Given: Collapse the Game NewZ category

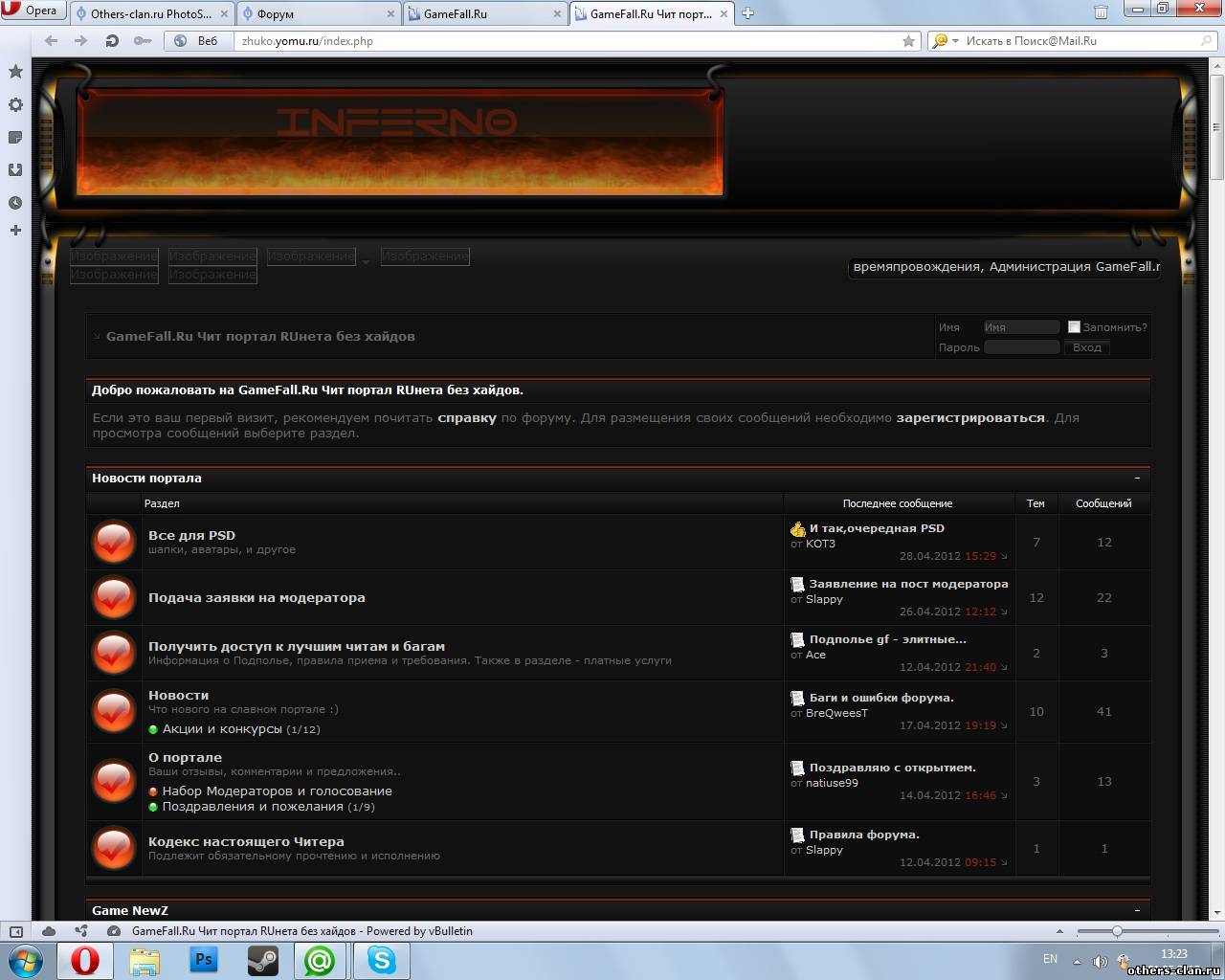Looking at the screenshot, I should pyautogui.click(x=1137, y=910).
